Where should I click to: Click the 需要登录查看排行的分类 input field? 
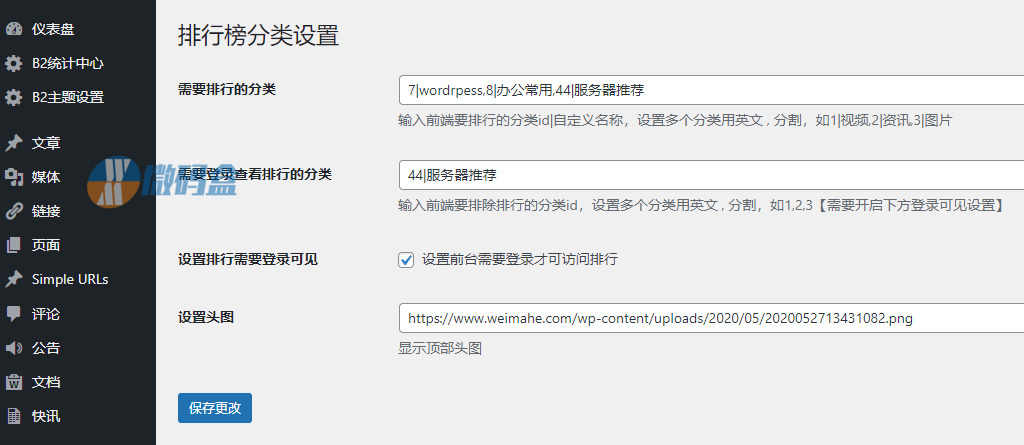(711, 175)
